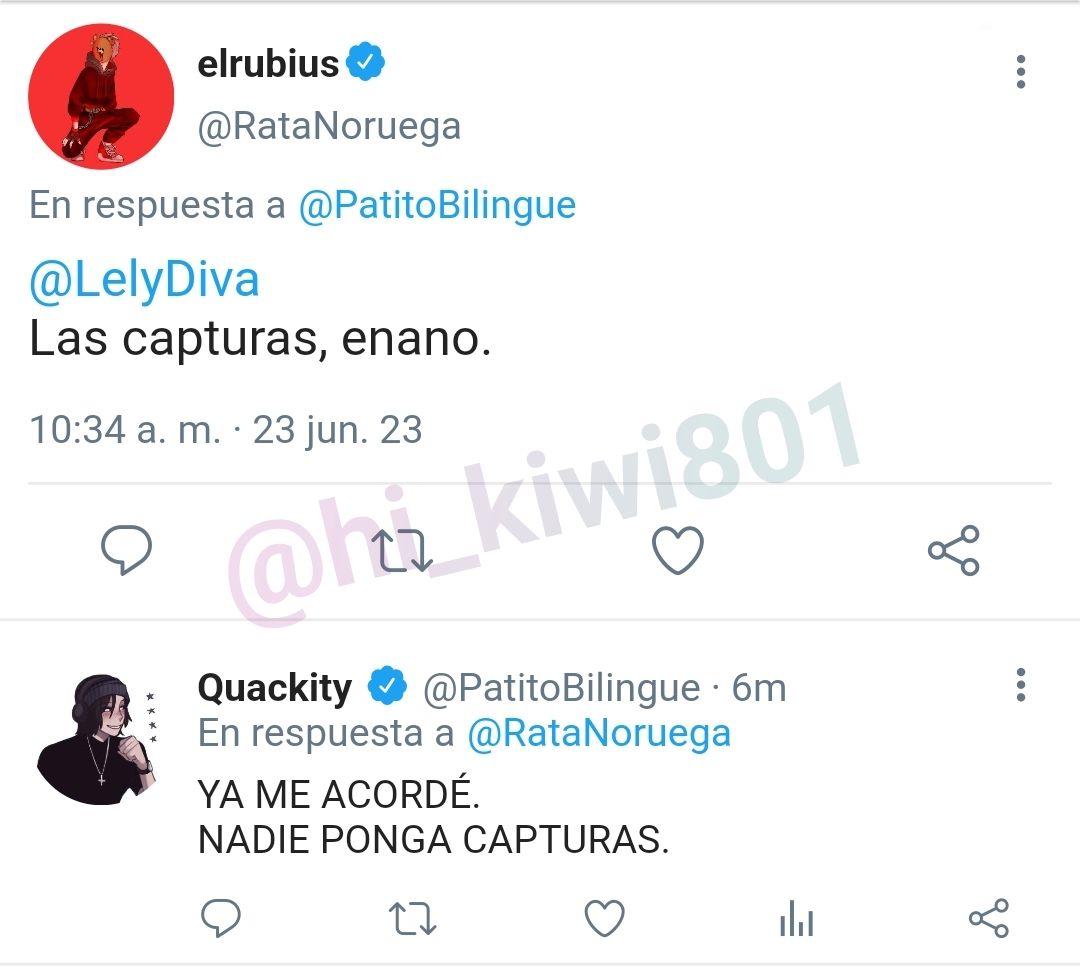Open the elrubius display name
The image size is (1080, 977).
[268, 63]
